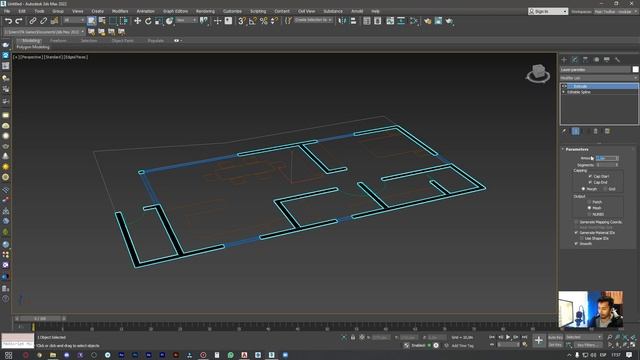
Task: Open Render Setup teapot icon
Action: tap(427, 20)
